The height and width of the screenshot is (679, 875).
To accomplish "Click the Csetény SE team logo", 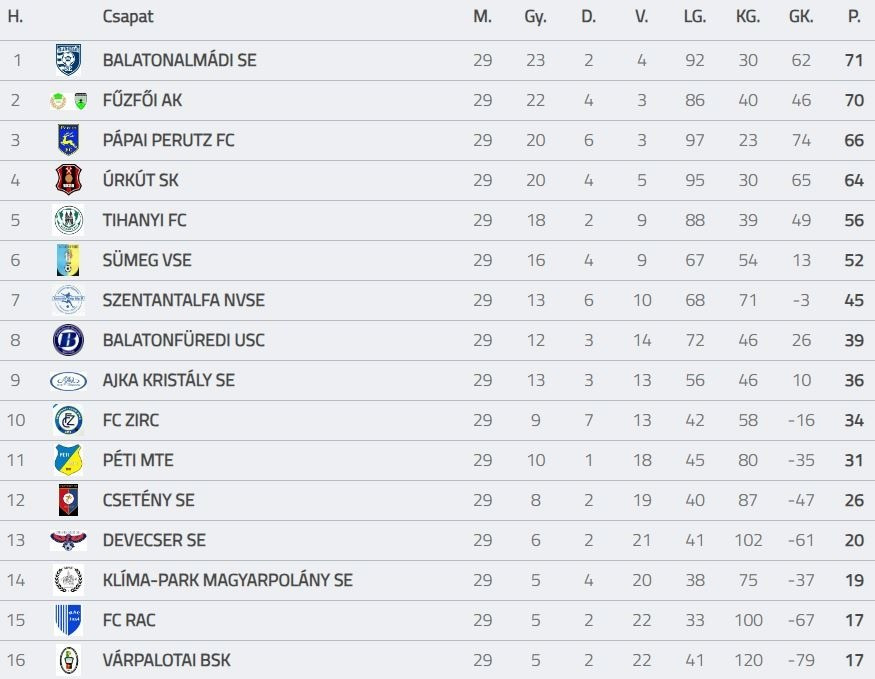I will point(68,500).
